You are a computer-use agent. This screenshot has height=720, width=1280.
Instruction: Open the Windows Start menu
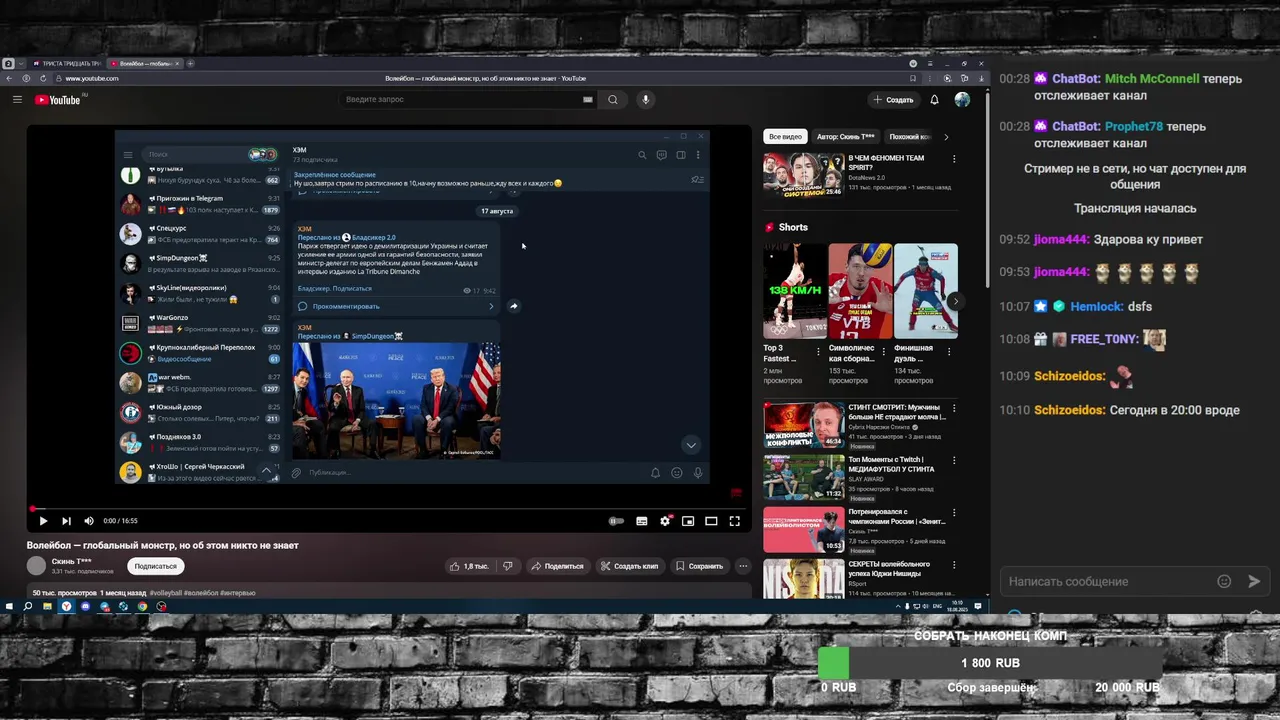(9, 606)
